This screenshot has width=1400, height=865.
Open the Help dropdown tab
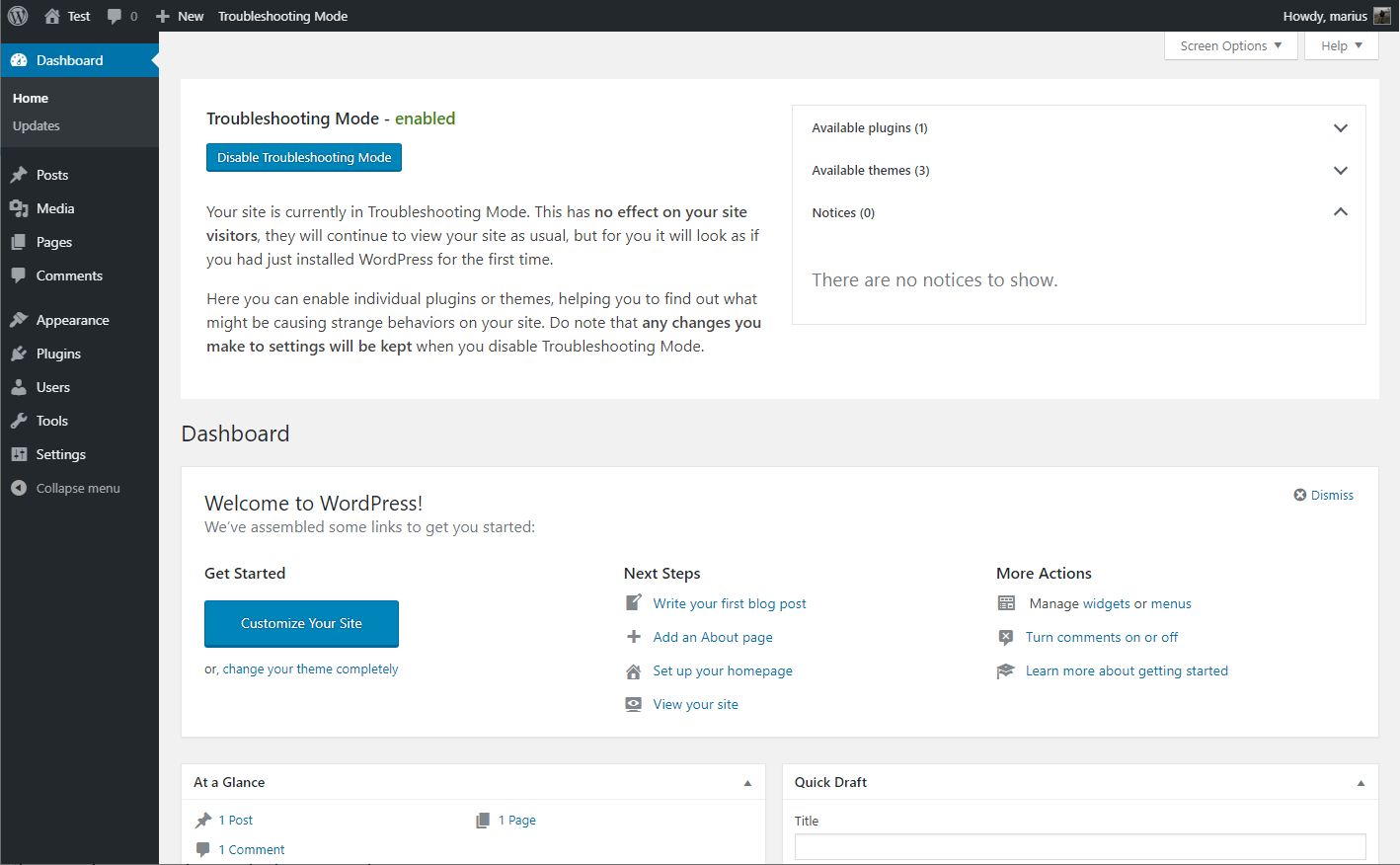1341,45
